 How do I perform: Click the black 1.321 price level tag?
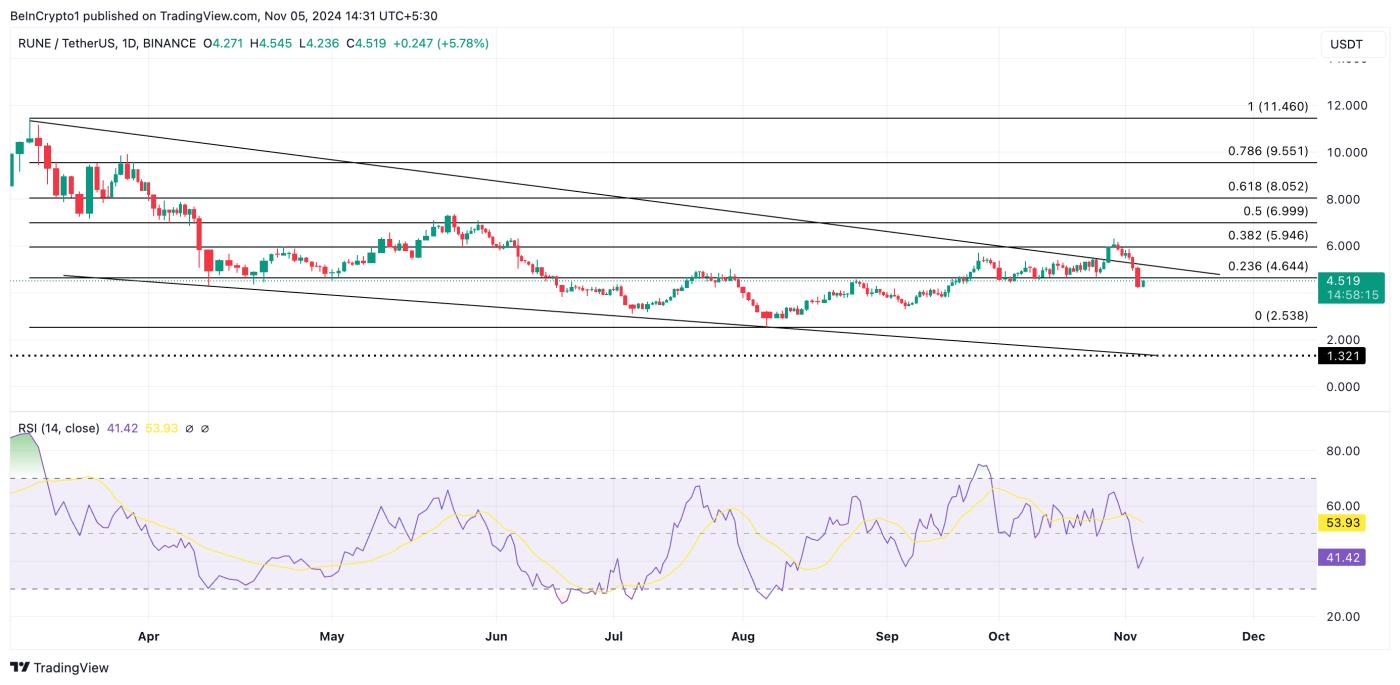coord(1344,355)
